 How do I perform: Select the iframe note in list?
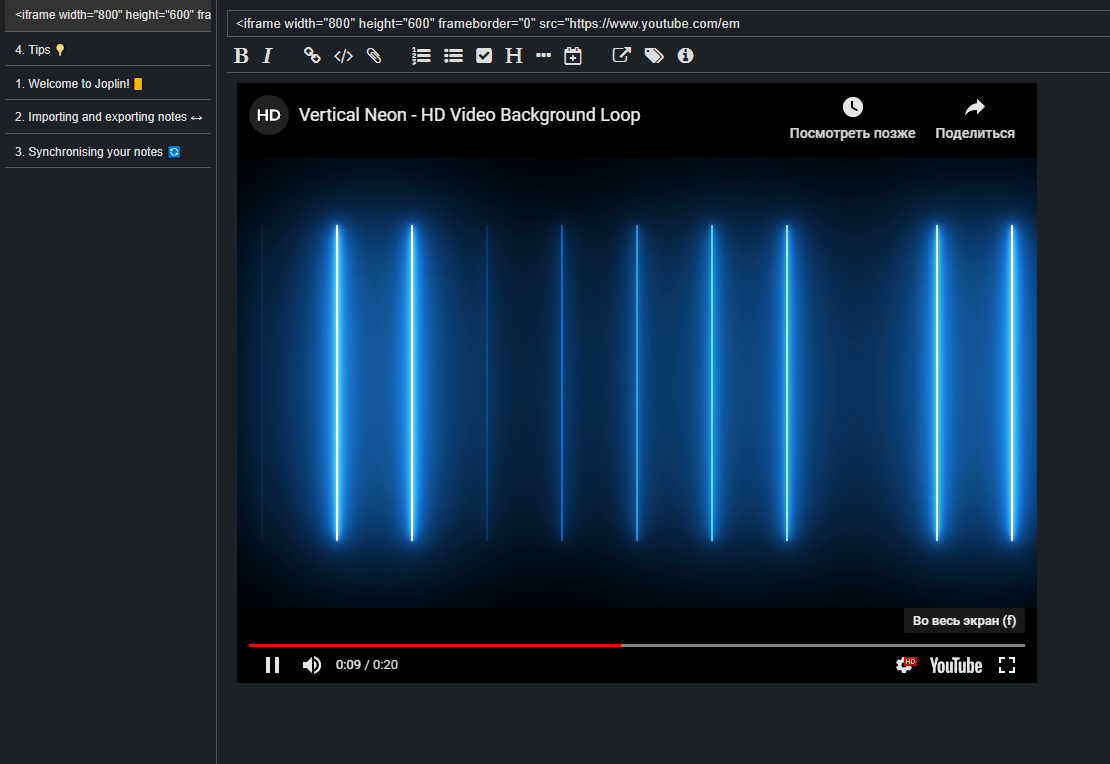click(x=108, y=15)
